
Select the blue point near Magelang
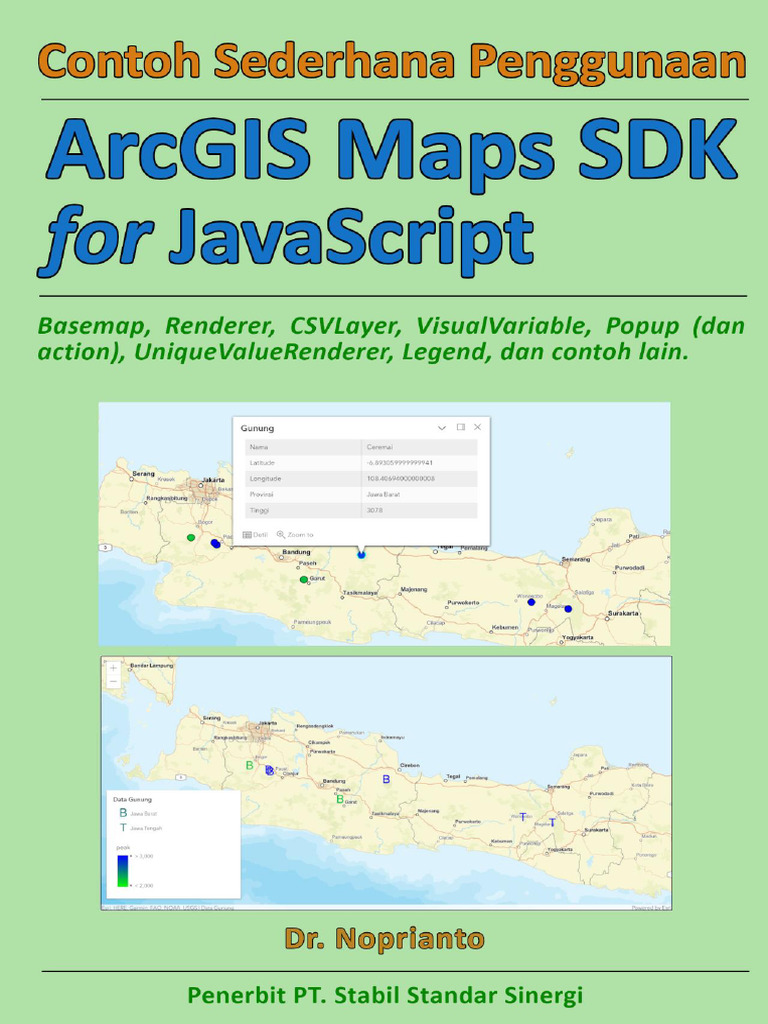[568, 609]
